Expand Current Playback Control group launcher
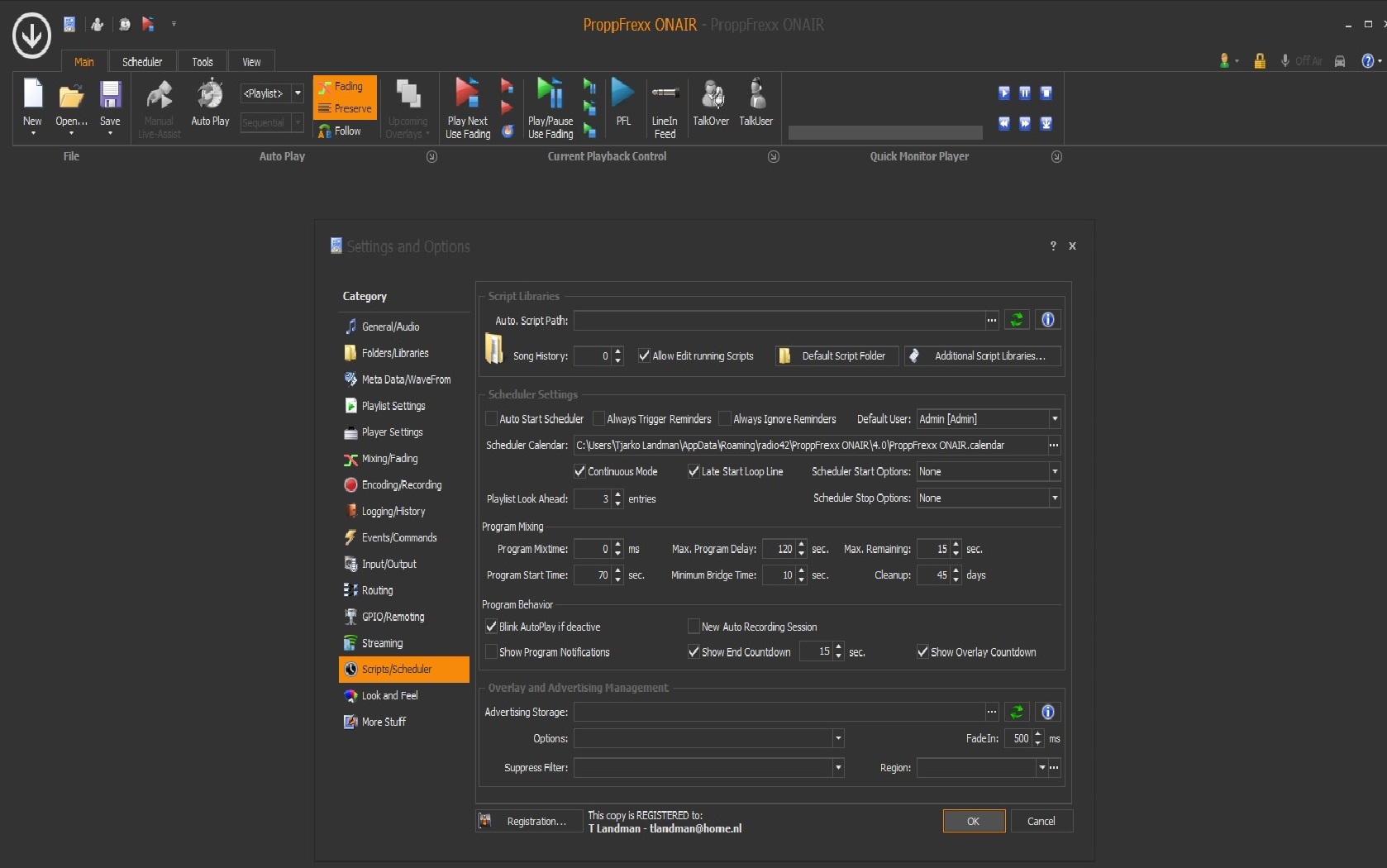1387x868 pixels. [x=774, y=156]
